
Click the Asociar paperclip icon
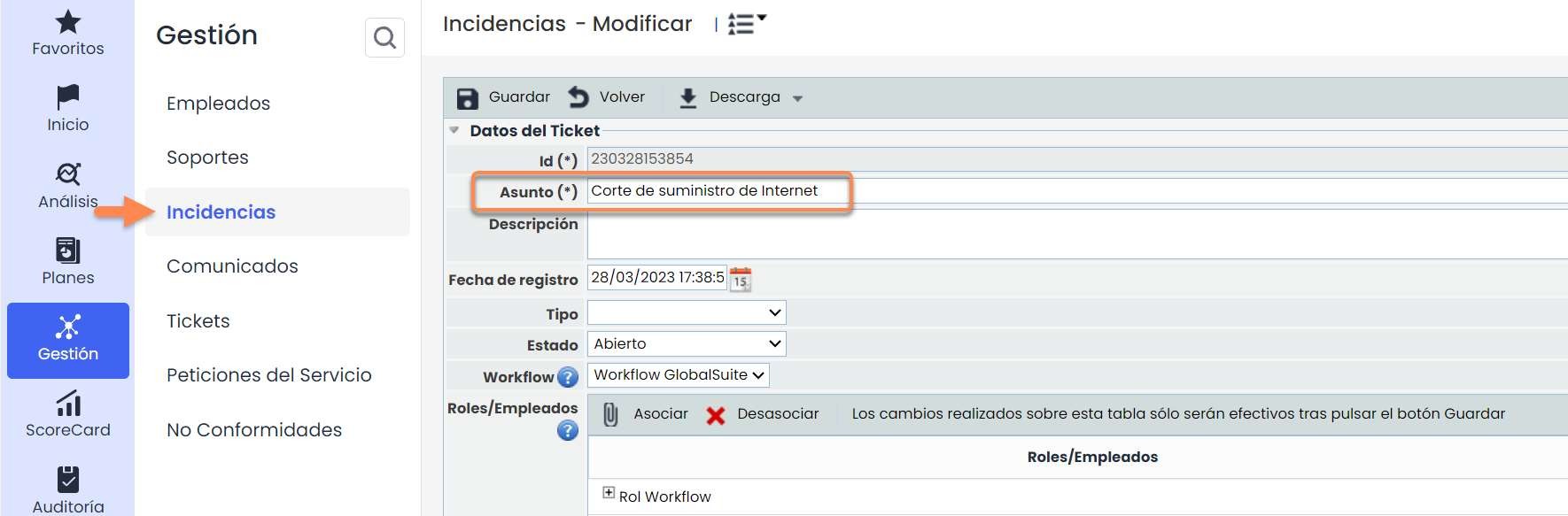pos(610,414)
